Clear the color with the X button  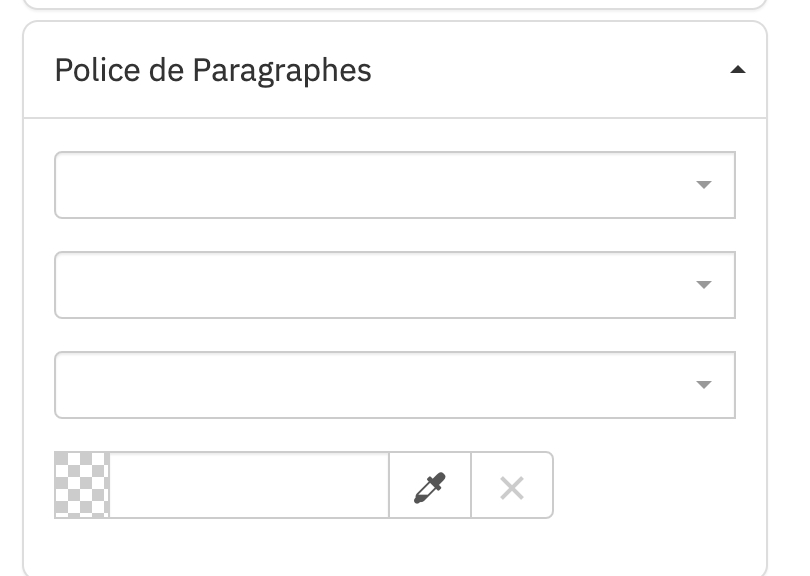tap(511, 486)
